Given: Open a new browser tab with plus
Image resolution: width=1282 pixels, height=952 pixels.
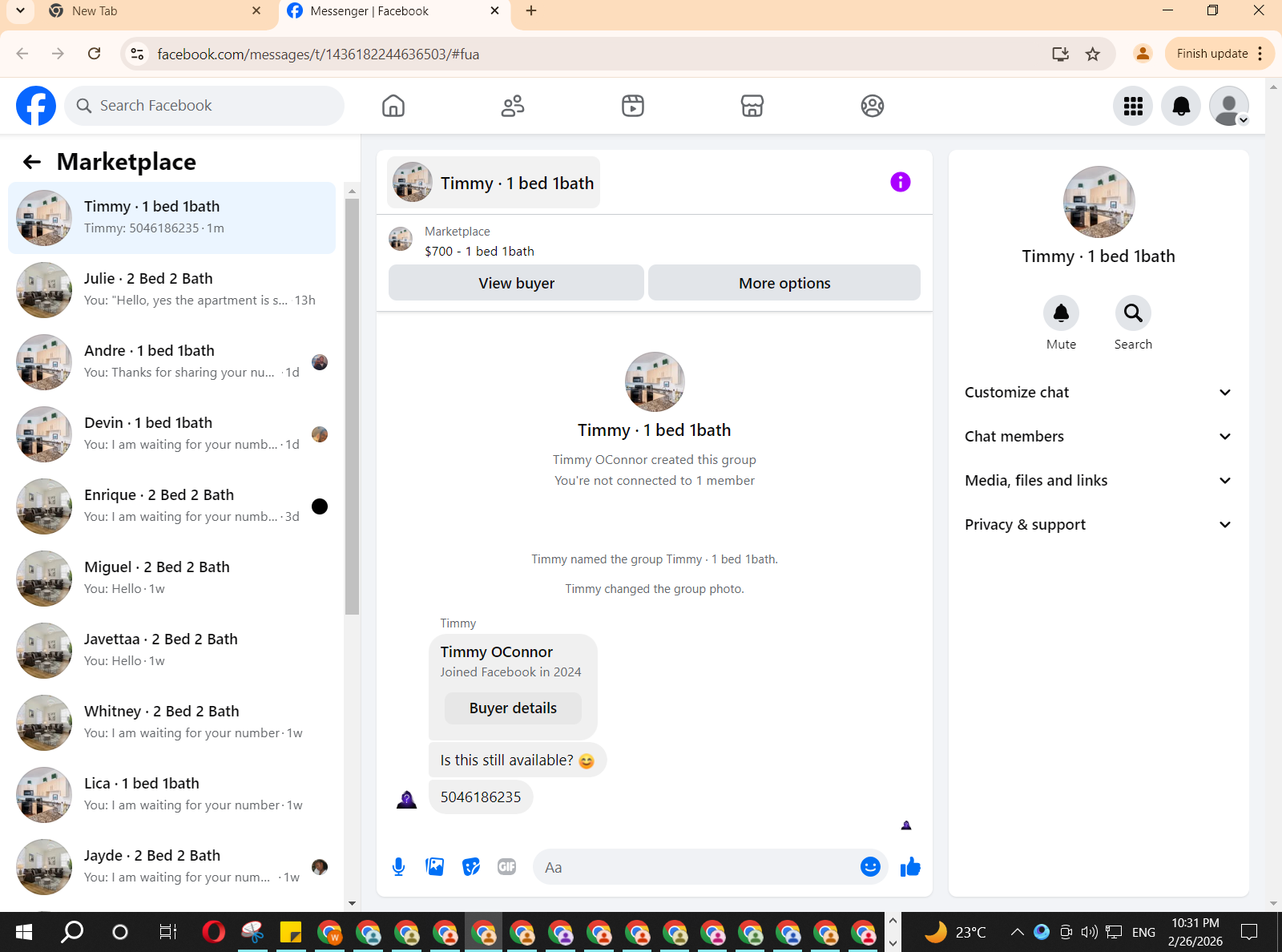Looking at the screenshot, I should pos(531,11).
